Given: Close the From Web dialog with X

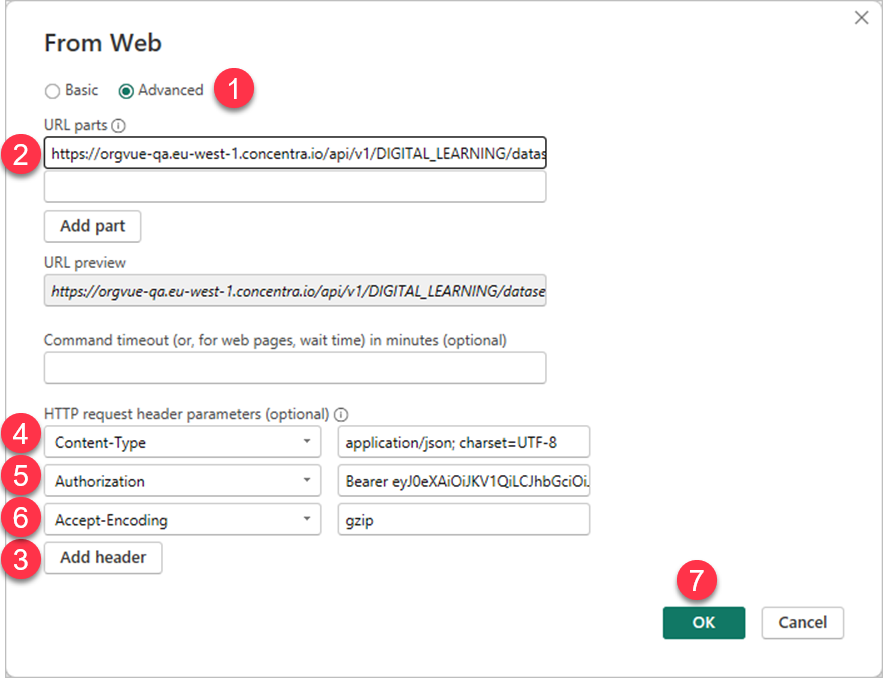Looking at the screenshot, I should click(x=860, y=18).
